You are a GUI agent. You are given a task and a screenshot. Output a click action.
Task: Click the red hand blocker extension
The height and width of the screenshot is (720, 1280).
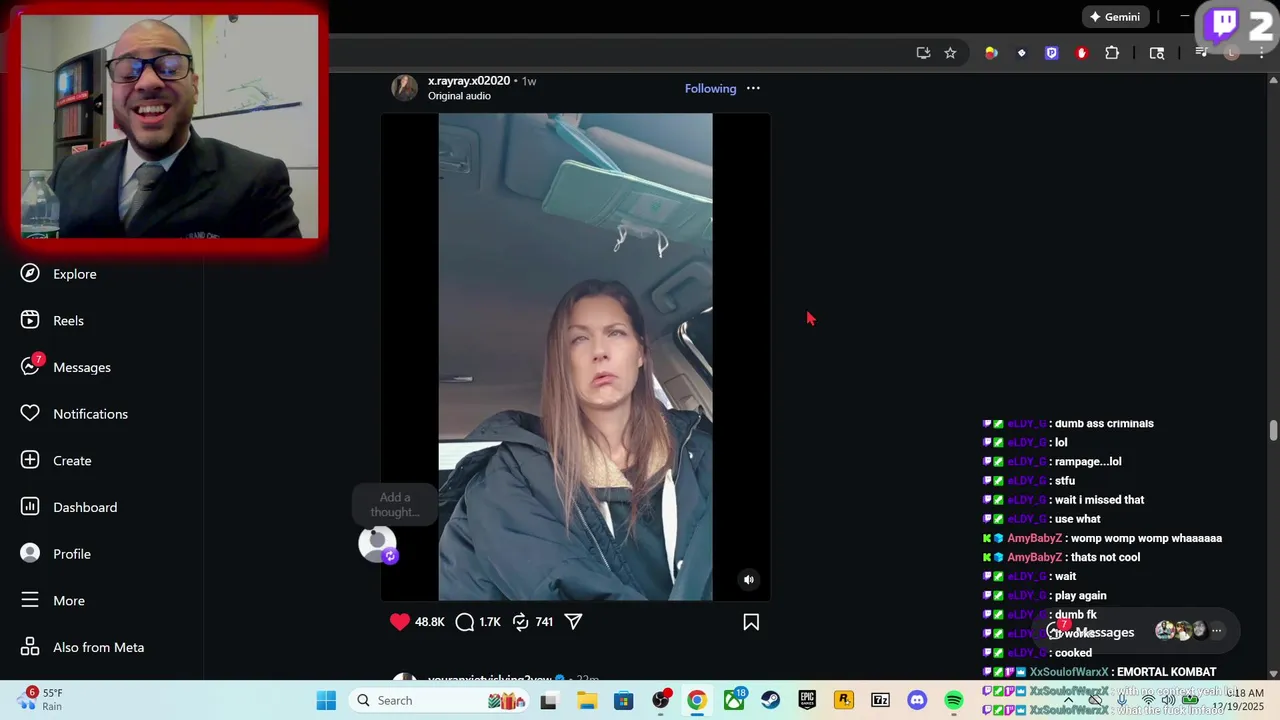pyautogui.click(x=1081, y=53)
